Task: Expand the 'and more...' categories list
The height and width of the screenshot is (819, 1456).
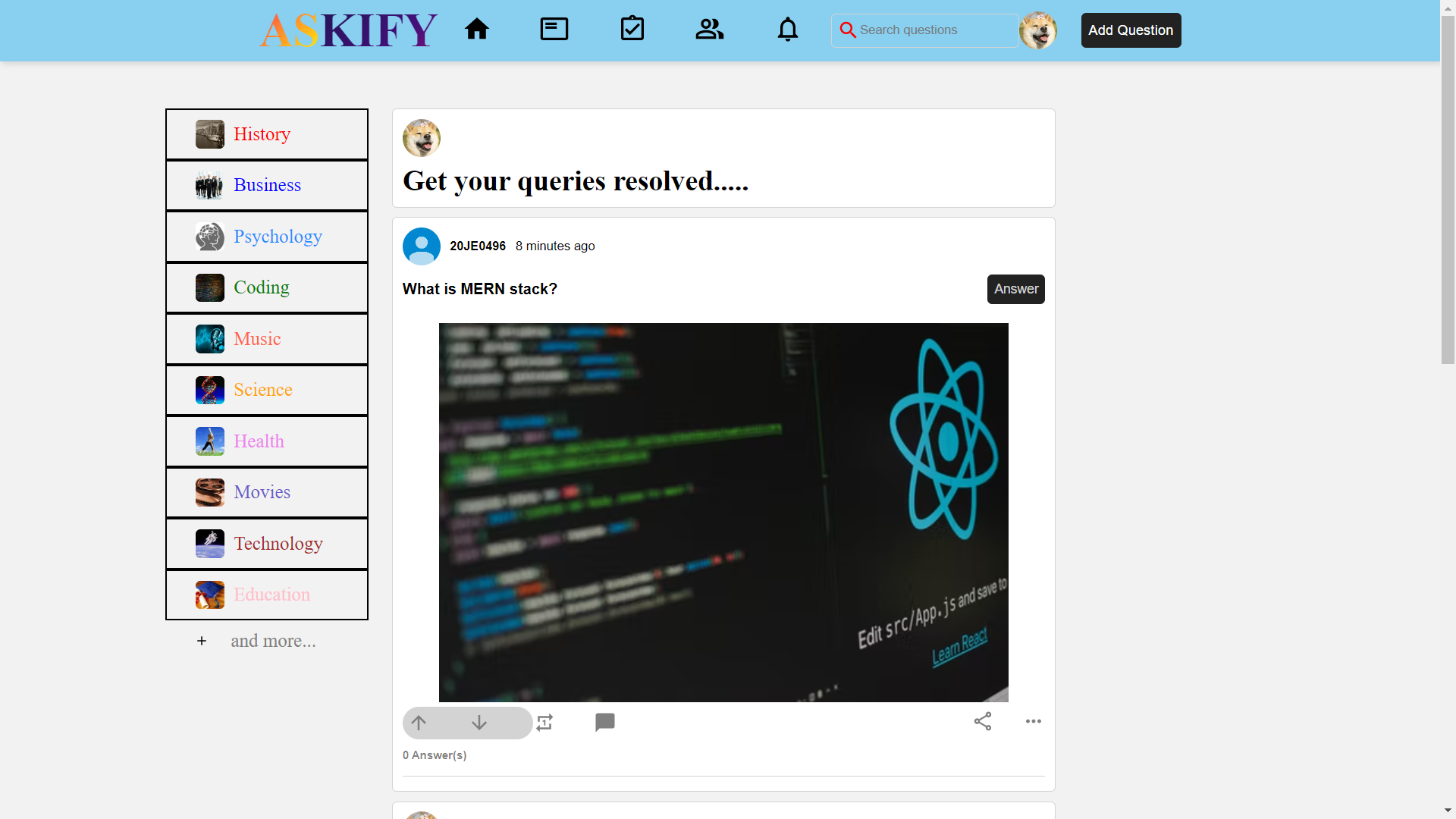Action: tap(273, 641)
